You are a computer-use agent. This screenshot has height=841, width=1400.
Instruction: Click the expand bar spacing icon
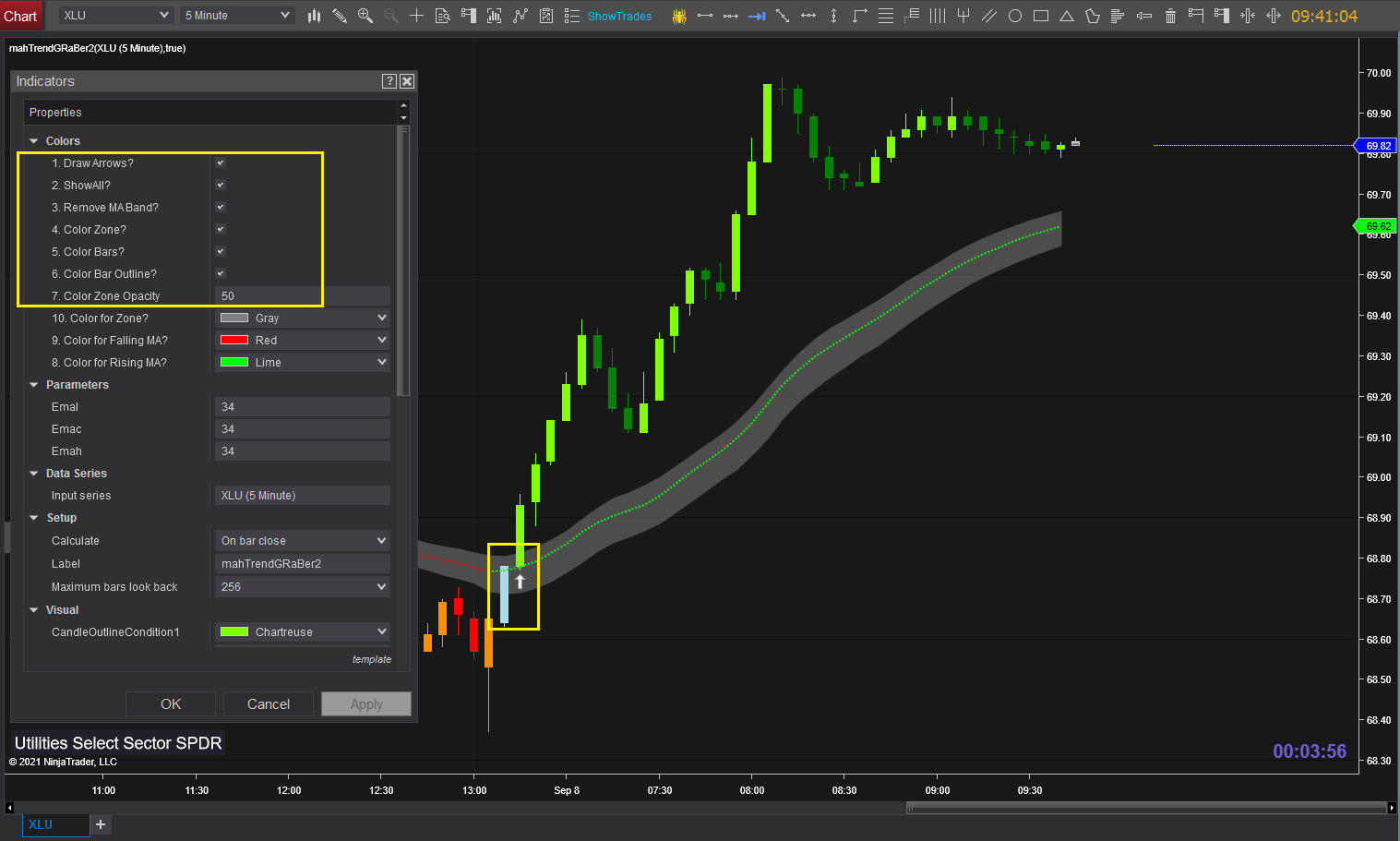[1274, 16]
